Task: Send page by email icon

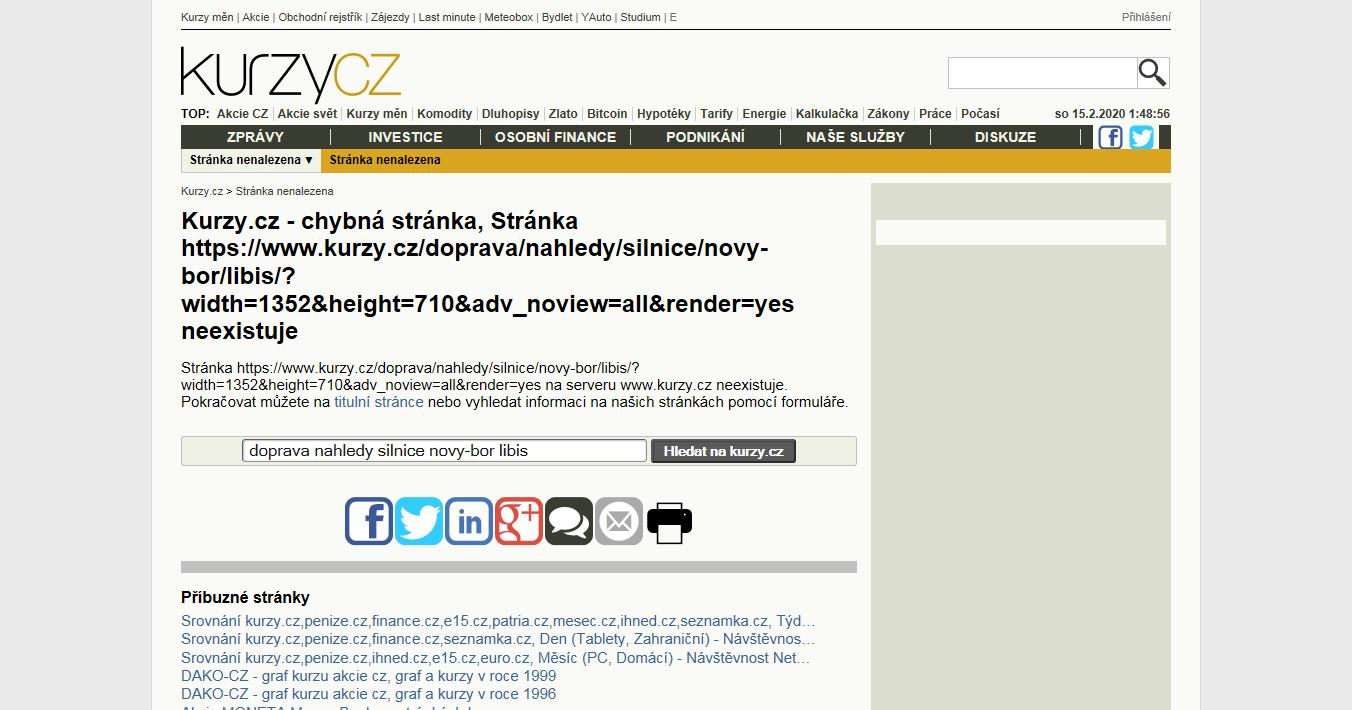Action: tap(619, 521)
